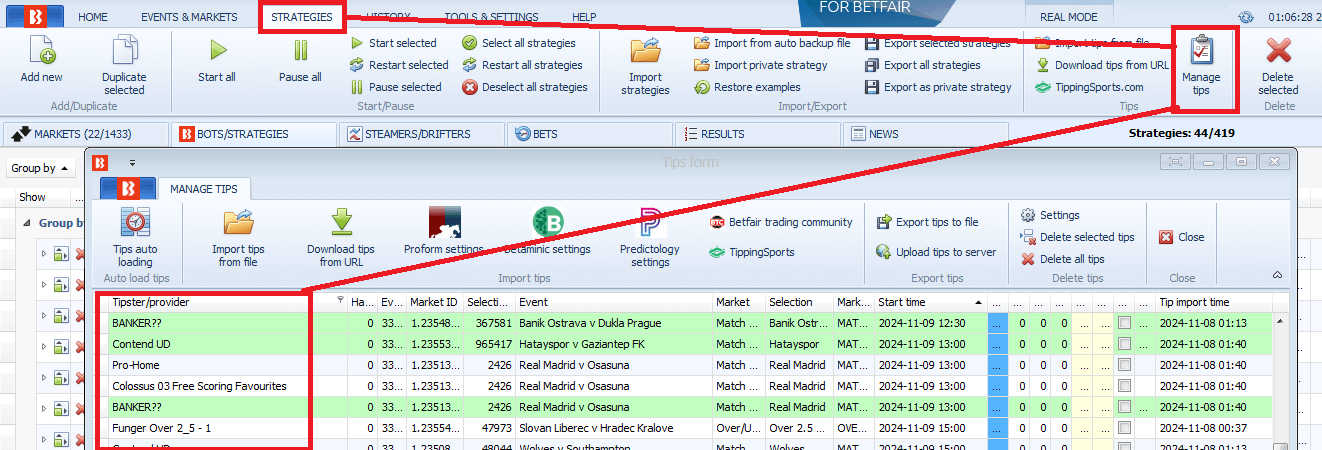Open the EVENTS & MARKETS ribbon tab
The image size is (1322, 450).
[189, 17]
